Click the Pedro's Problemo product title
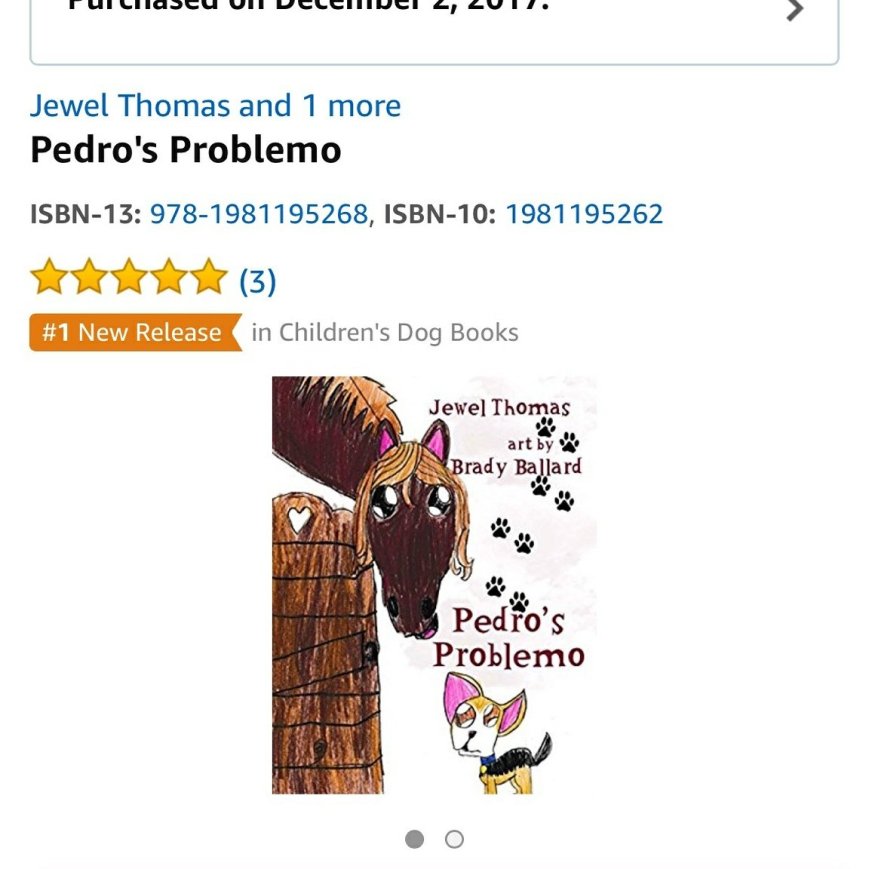 [186, 150]
